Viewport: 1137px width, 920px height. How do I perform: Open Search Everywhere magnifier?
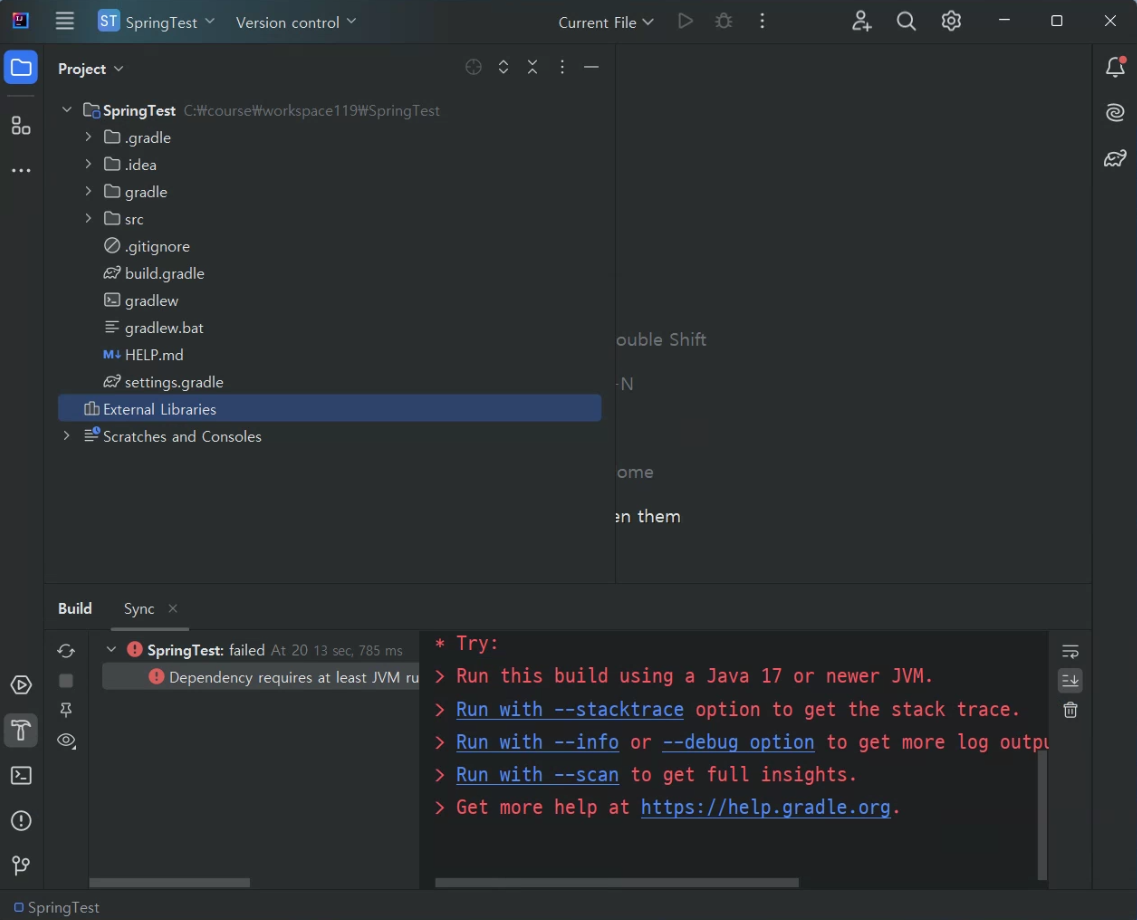[906, 21]
